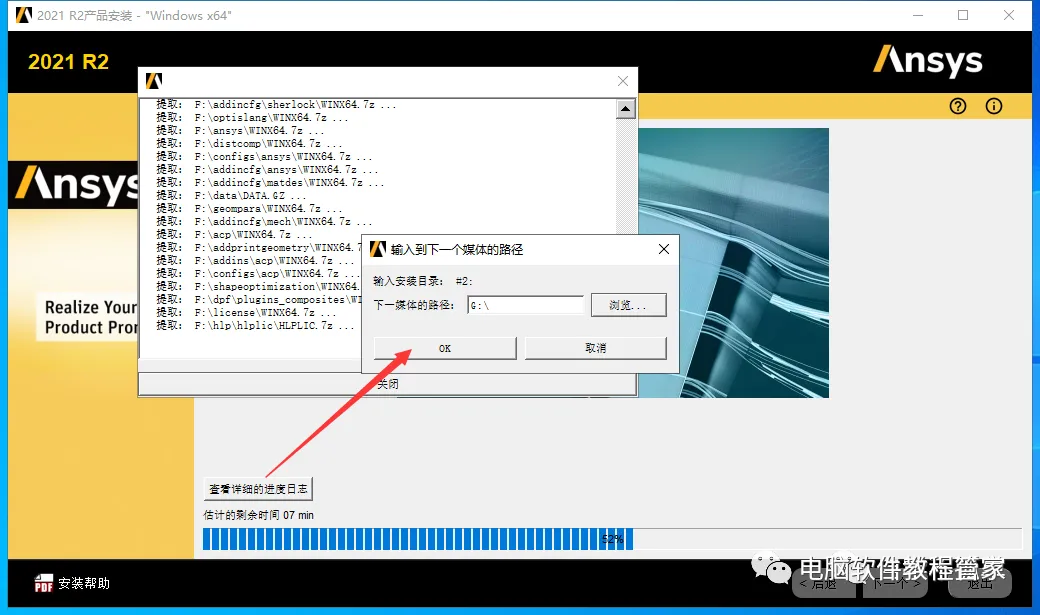The height and width of the screenshot is (615, 1040).
Task: Click 查看详细的进度日志 button
Action: [x=258, y=489]
